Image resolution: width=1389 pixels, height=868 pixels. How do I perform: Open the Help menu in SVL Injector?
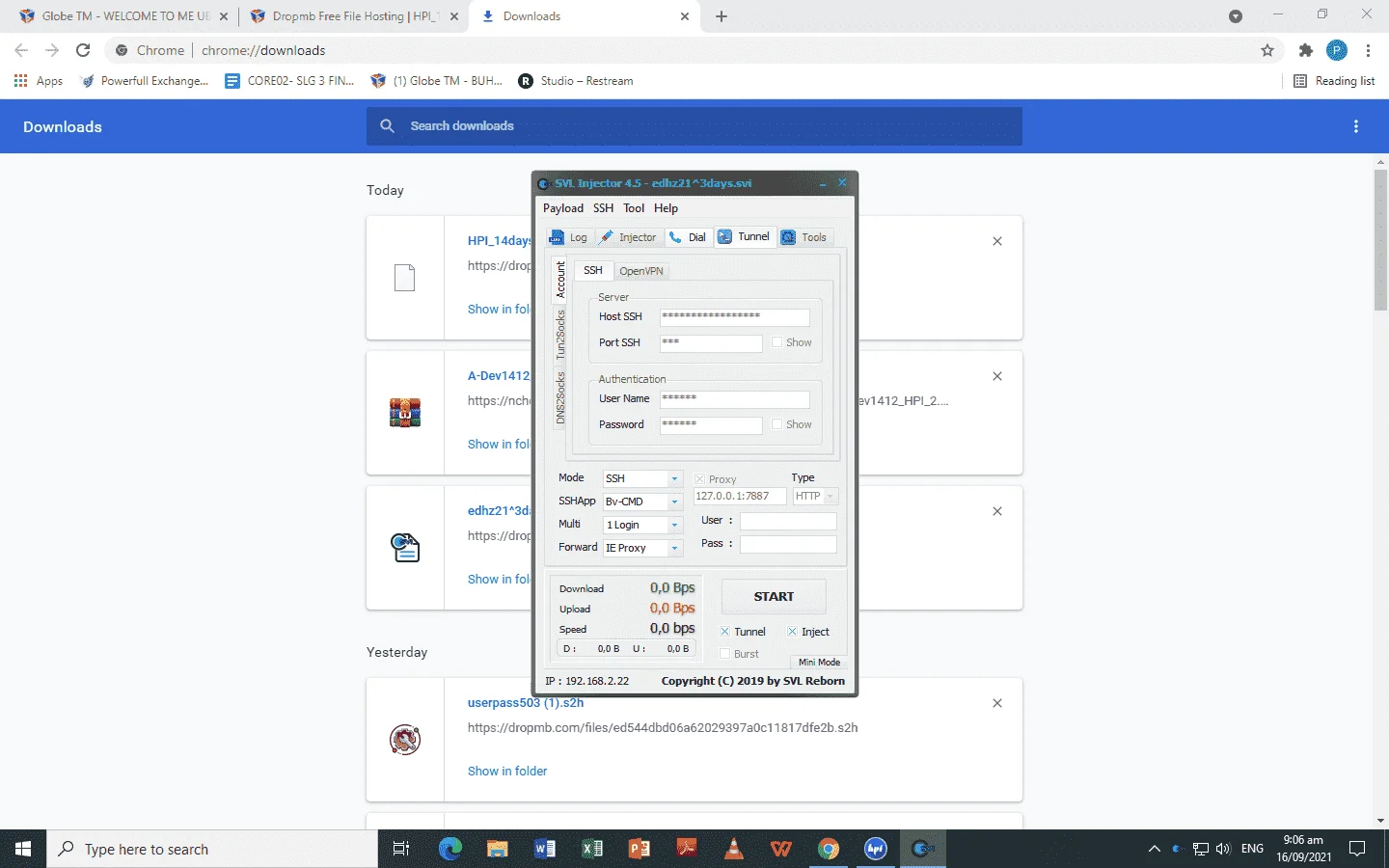(x=666, y=208)
